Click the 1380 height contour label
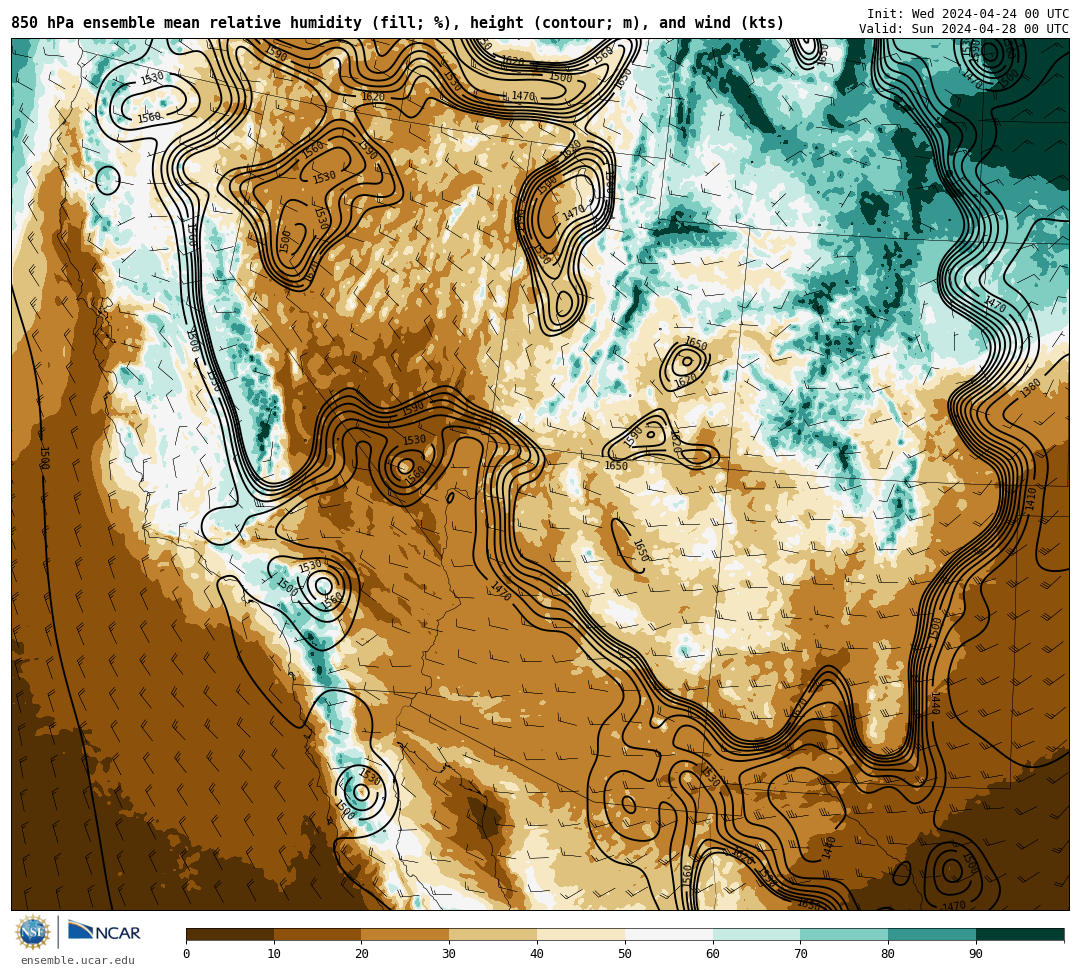 pos(1031,388)
